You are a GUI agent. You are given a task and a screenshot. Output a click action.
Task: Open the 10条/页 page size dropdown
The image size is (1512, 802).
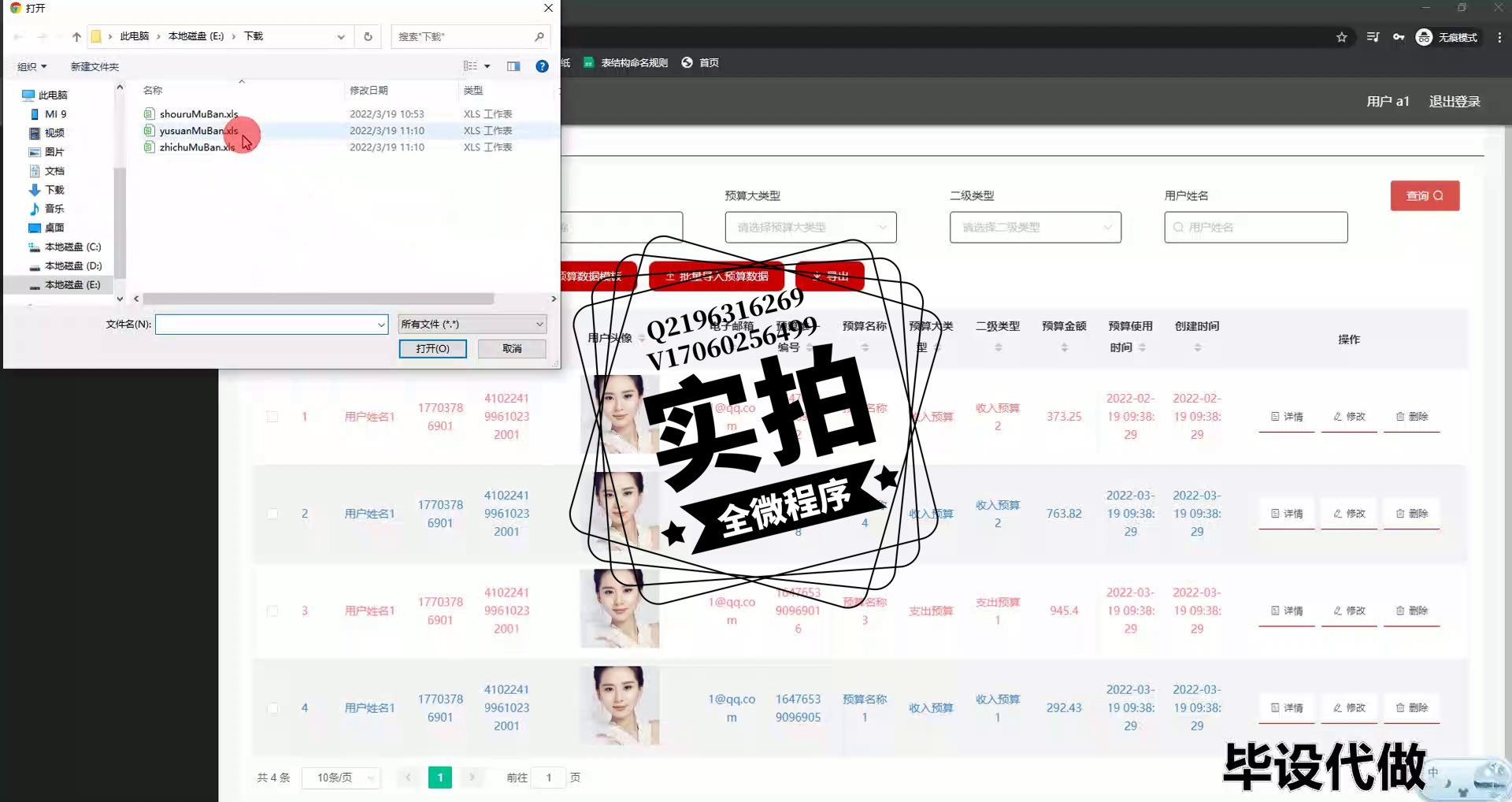coord(341,778)
